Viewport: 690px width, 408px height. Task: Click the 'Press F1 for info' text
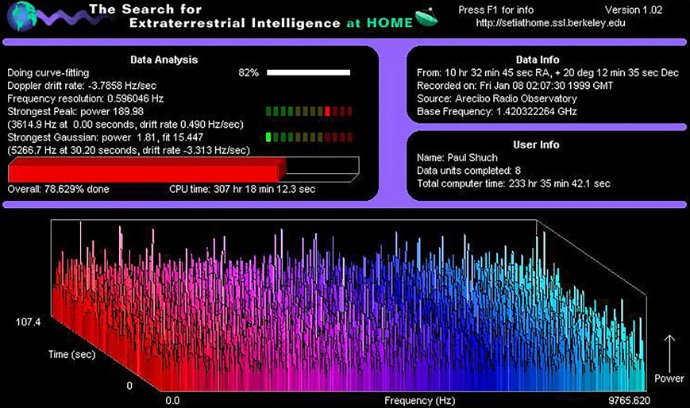point(496,10)
